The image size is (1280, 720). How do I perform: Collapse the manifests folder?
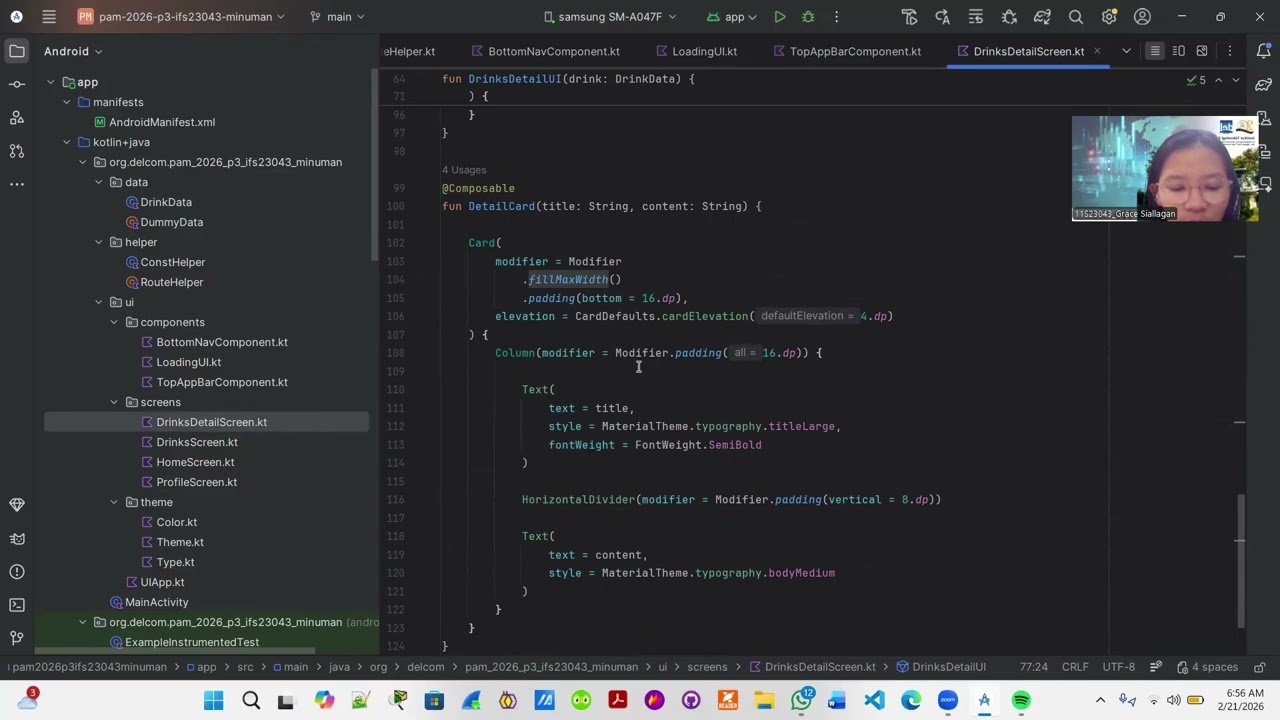coord(67,102)
